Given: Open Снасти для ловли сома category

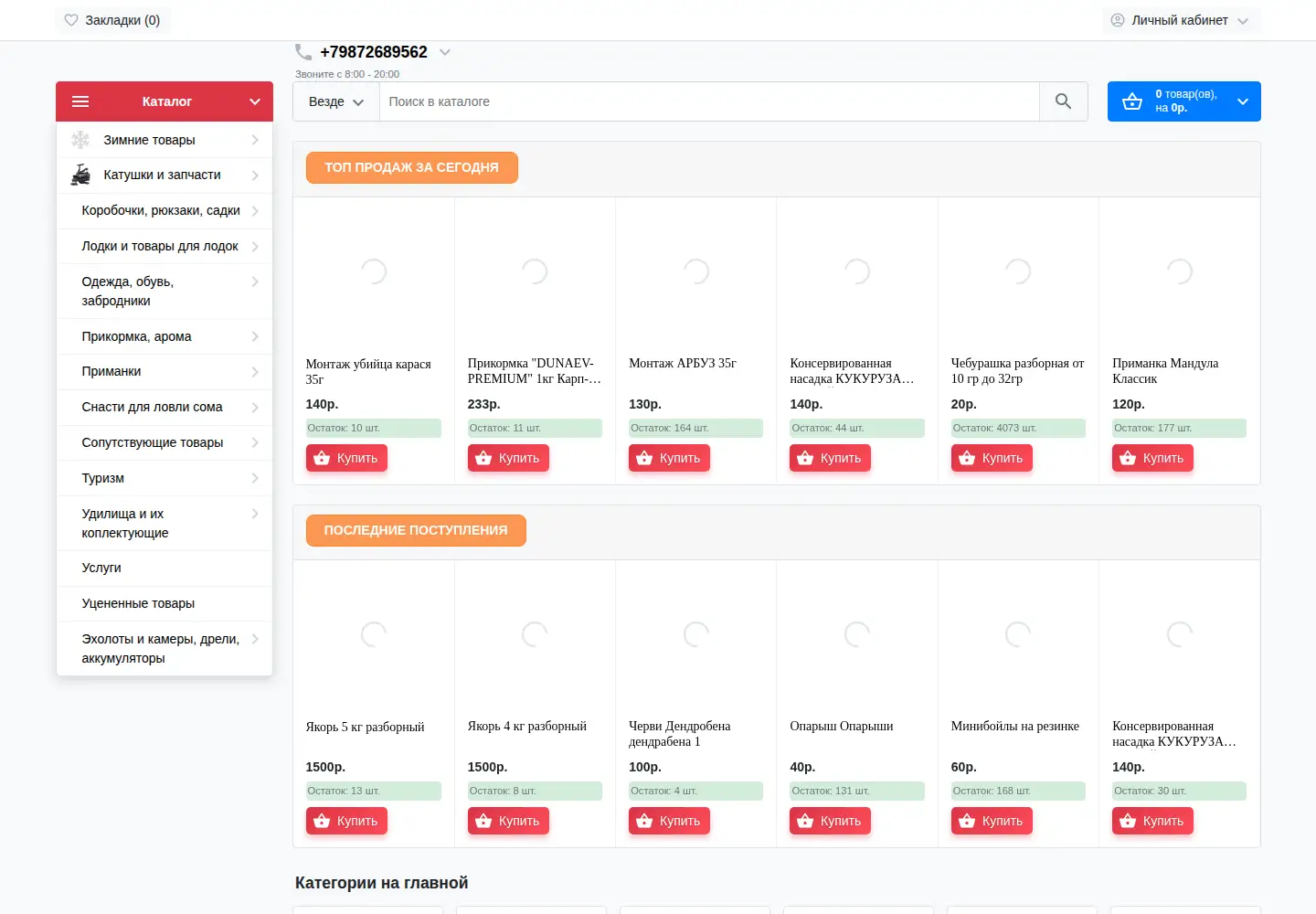Looking at the screenshot, I should pyautogui.click(x=164, y=407).
